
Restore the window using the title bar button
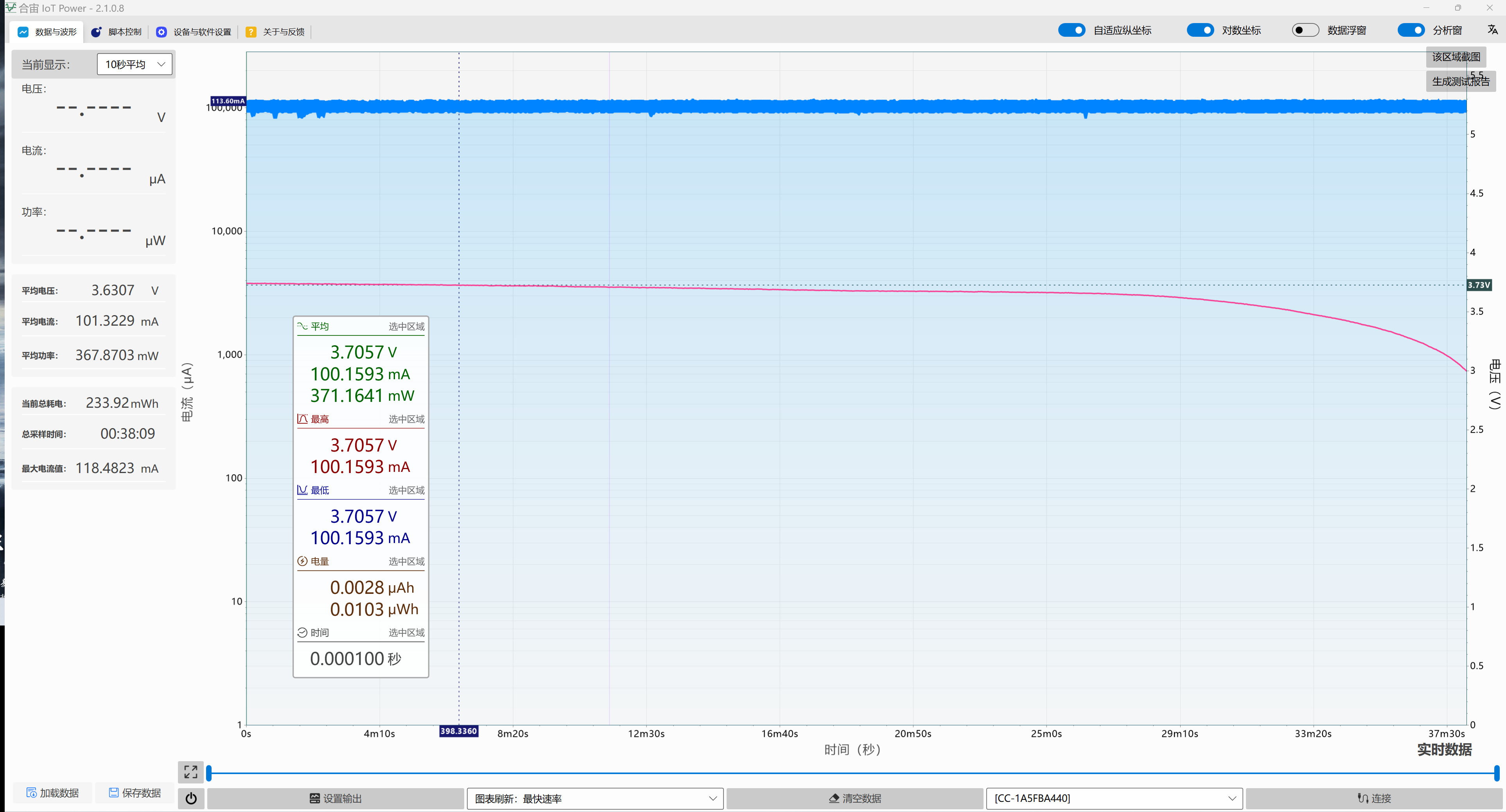point(1458,7)
